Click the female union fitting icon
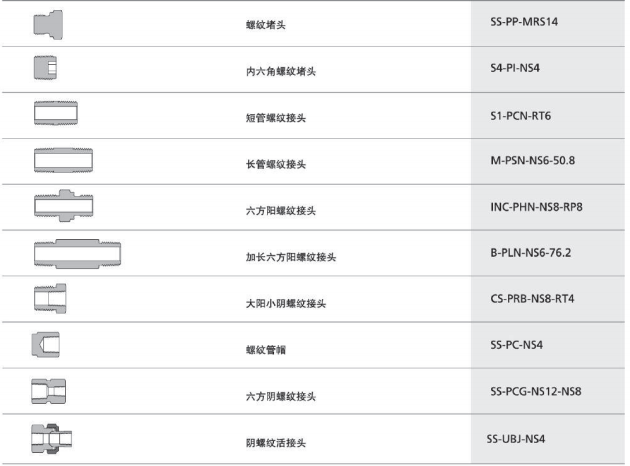 (x=52, y=436)
